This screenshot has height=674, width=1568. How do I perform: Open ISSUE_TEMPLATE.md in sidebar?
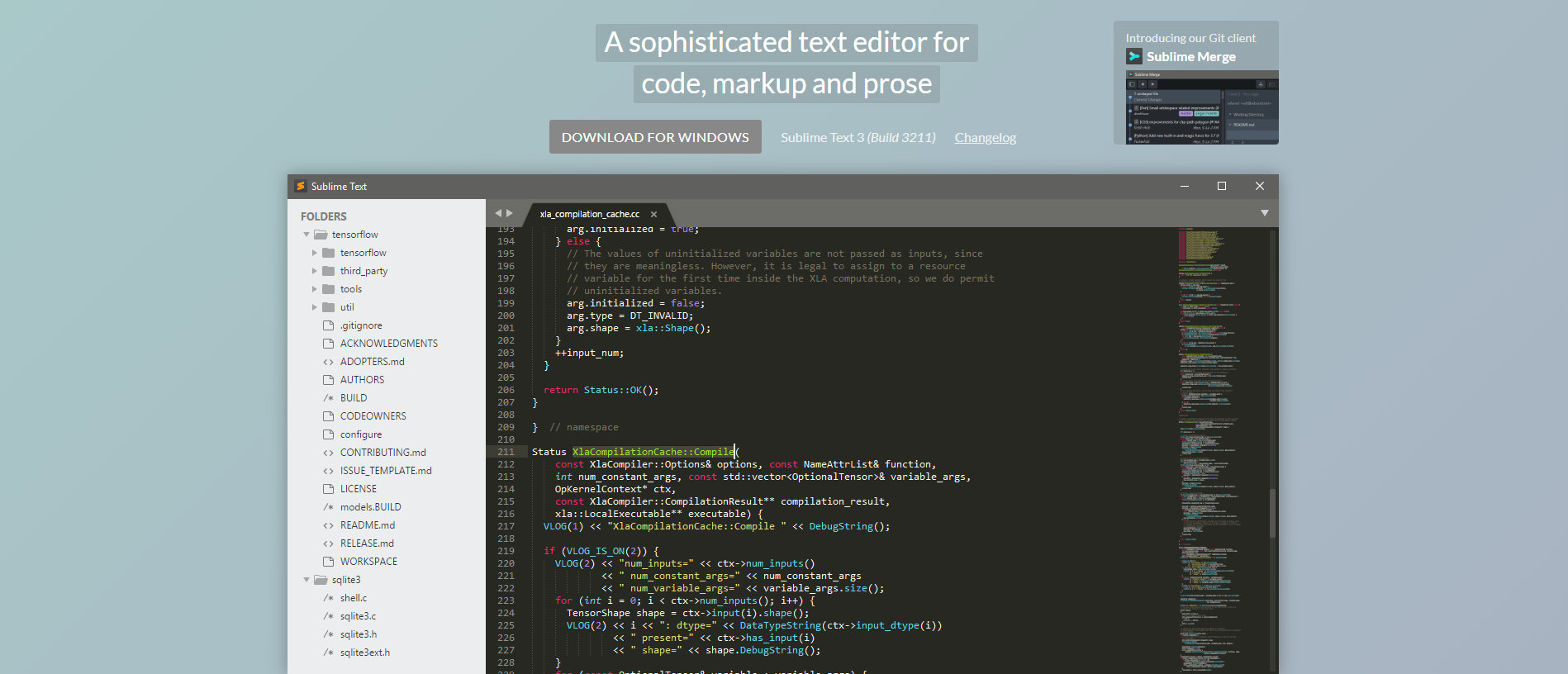click(x=387, y=471)
